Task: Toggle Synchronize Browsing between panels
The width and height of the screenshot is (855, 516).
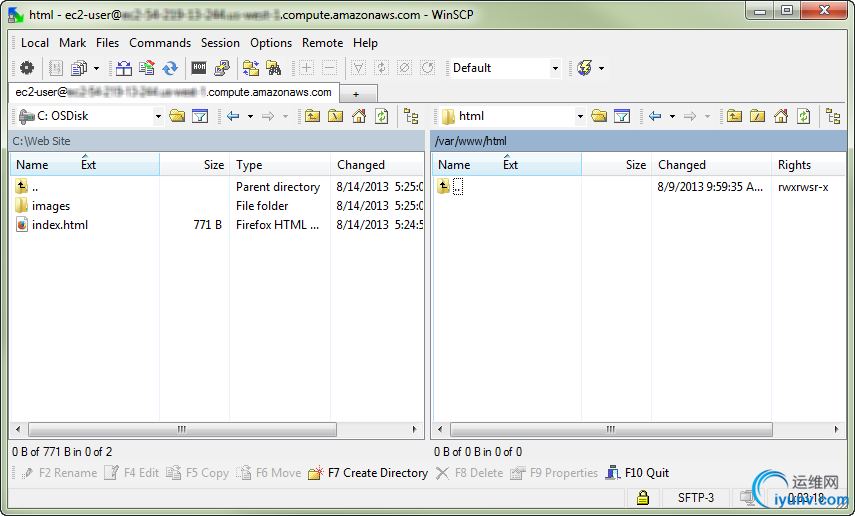Action: coord(251,68)
